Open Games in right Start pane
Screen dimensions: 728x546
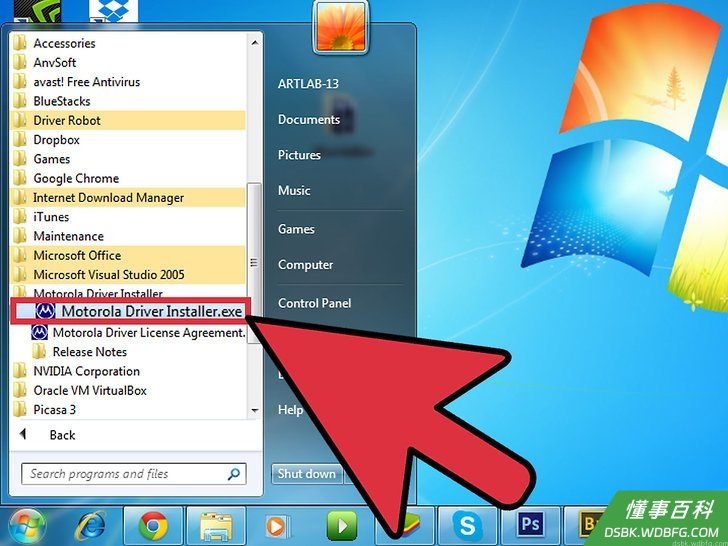[x=296, y=229]
